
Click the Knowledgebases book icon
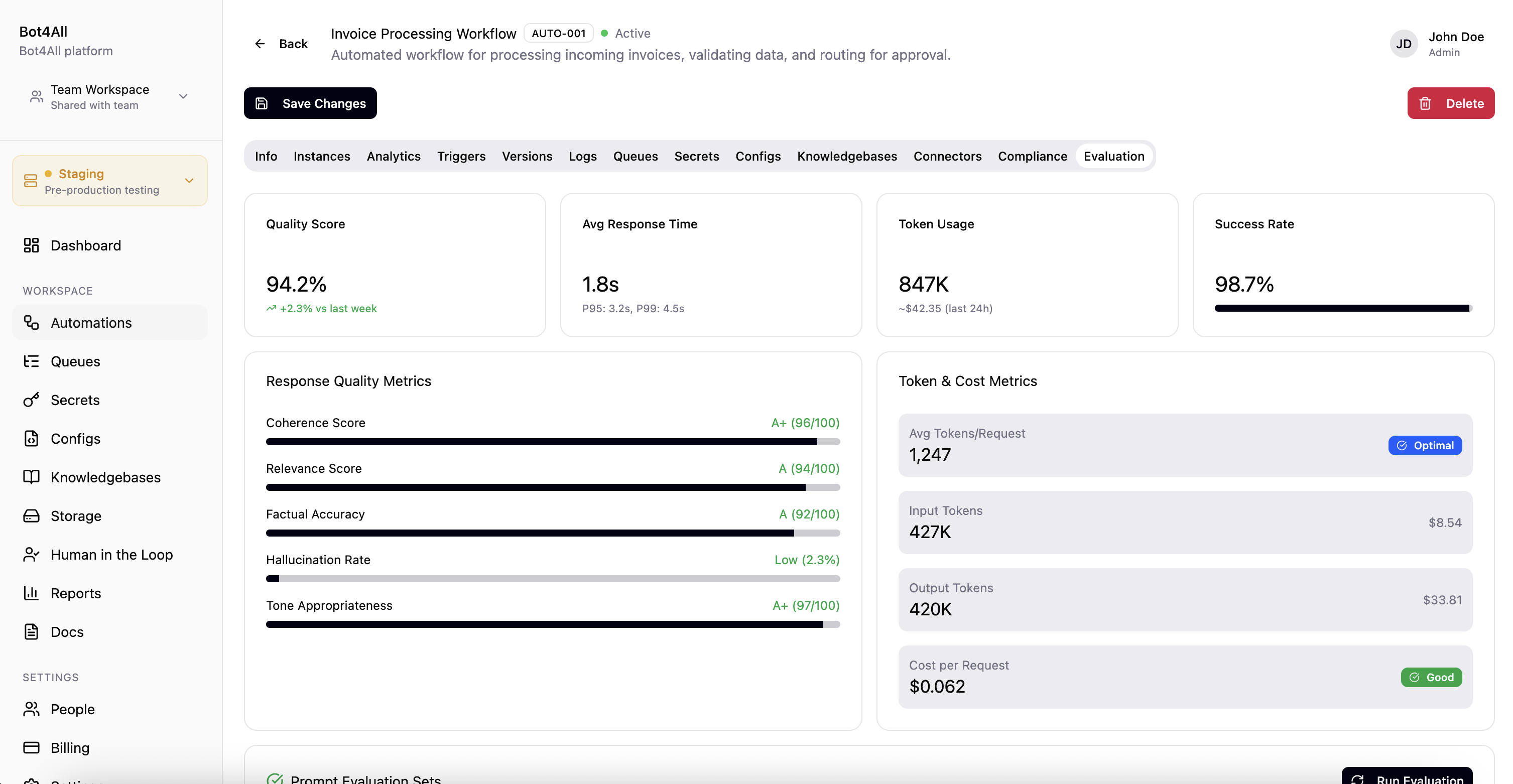31,477
